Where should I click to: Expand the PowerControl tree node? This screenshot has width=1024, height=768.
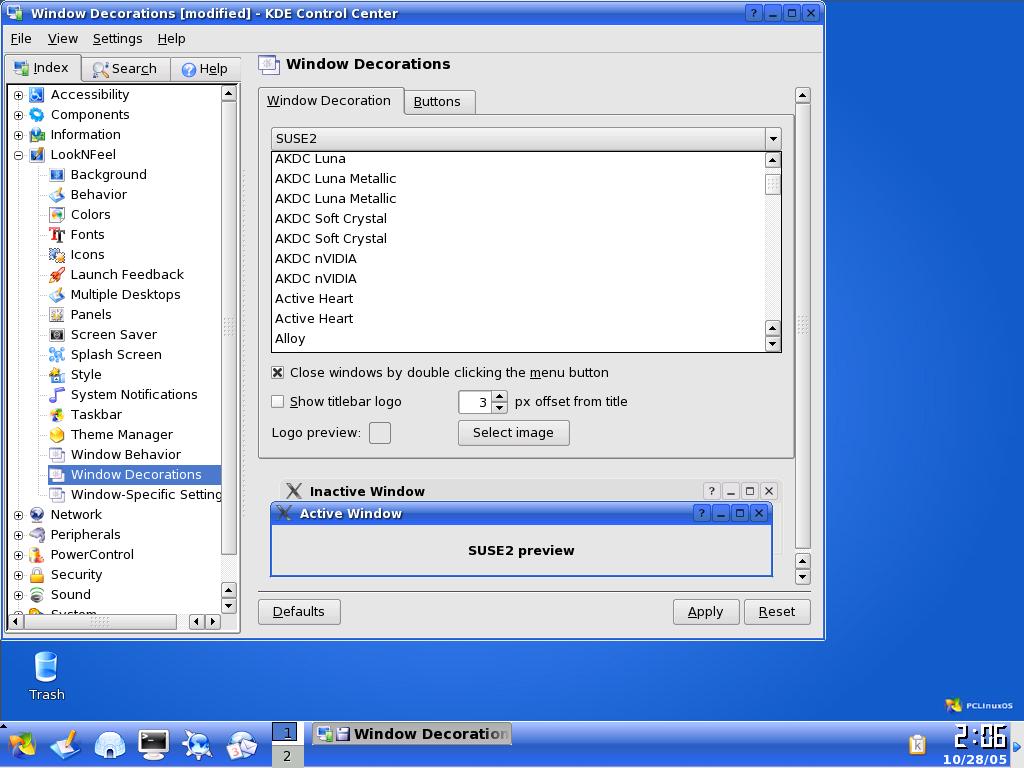18,556
